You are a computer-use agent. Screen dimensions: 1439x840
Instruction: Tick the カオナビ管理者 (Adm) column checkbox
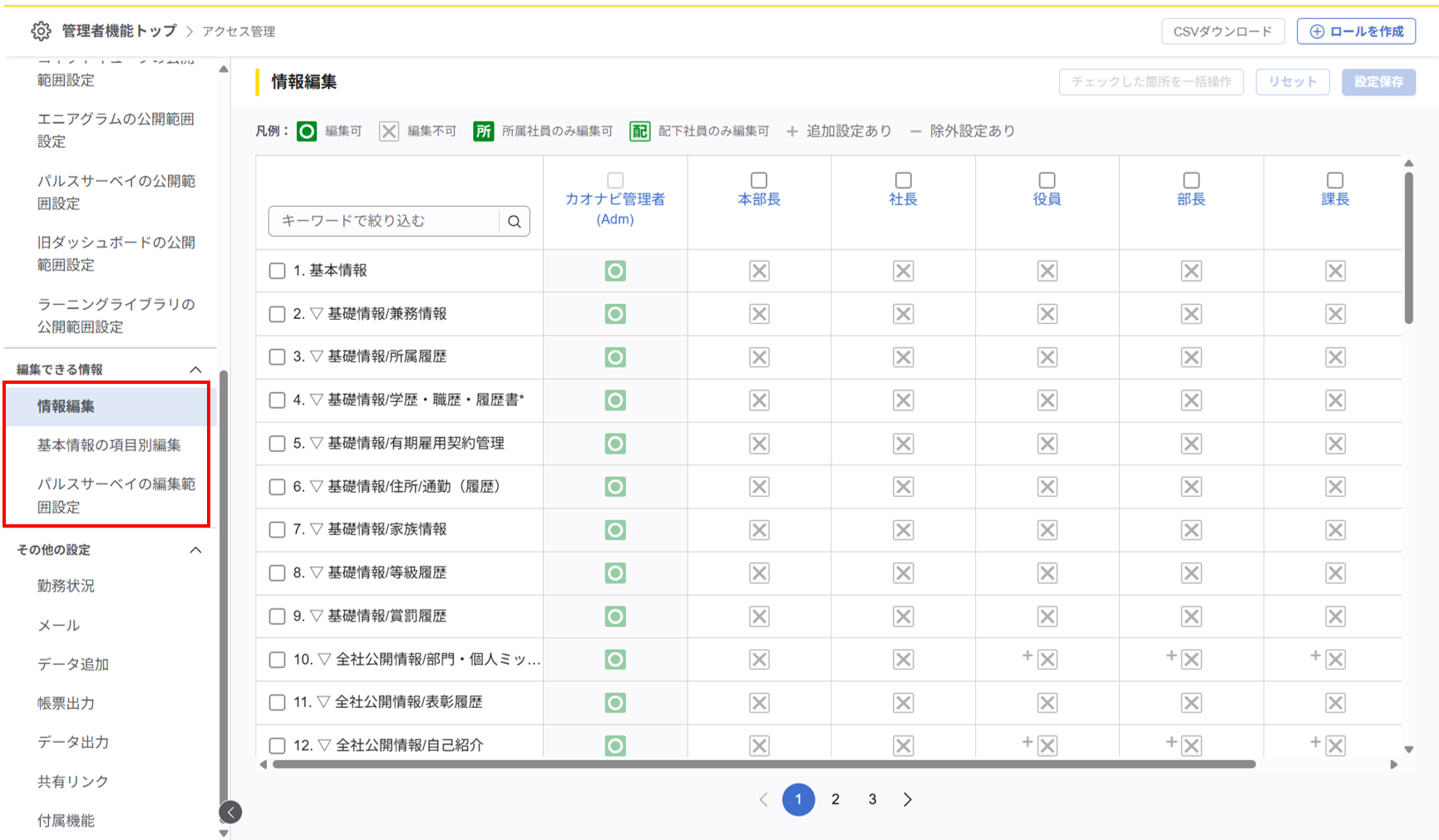tap(615, 180)
